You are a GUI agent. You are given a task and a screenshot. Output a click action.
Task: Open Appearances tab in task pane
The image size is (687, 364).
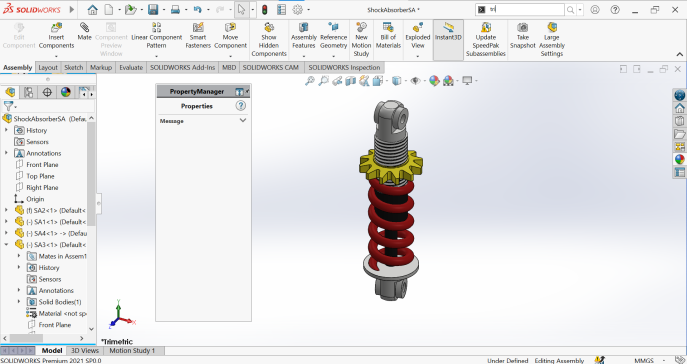680,159
